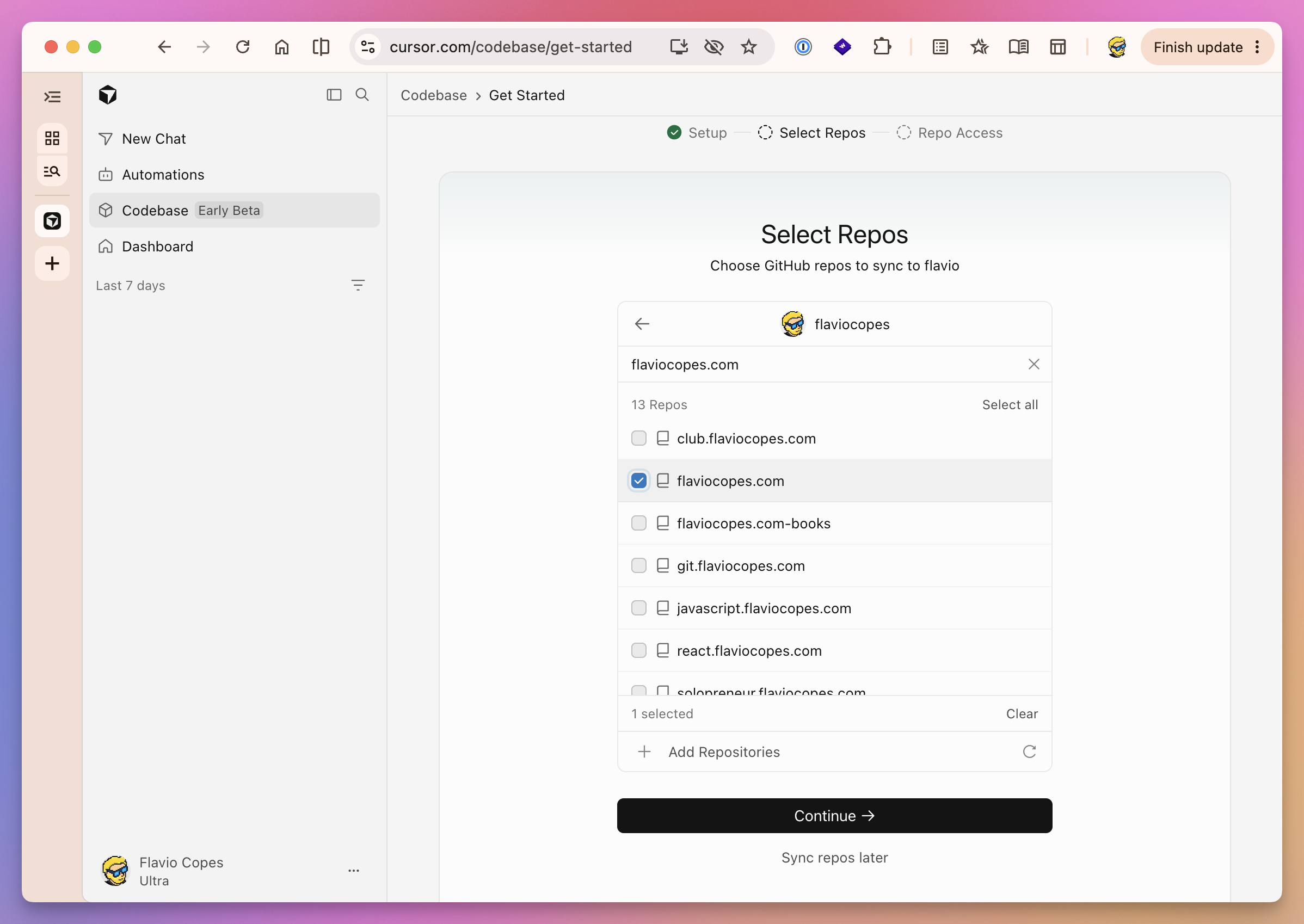Screen dimensions: 1304x924
Task: Open site settings icon in address bar
Action: point(368,47)
